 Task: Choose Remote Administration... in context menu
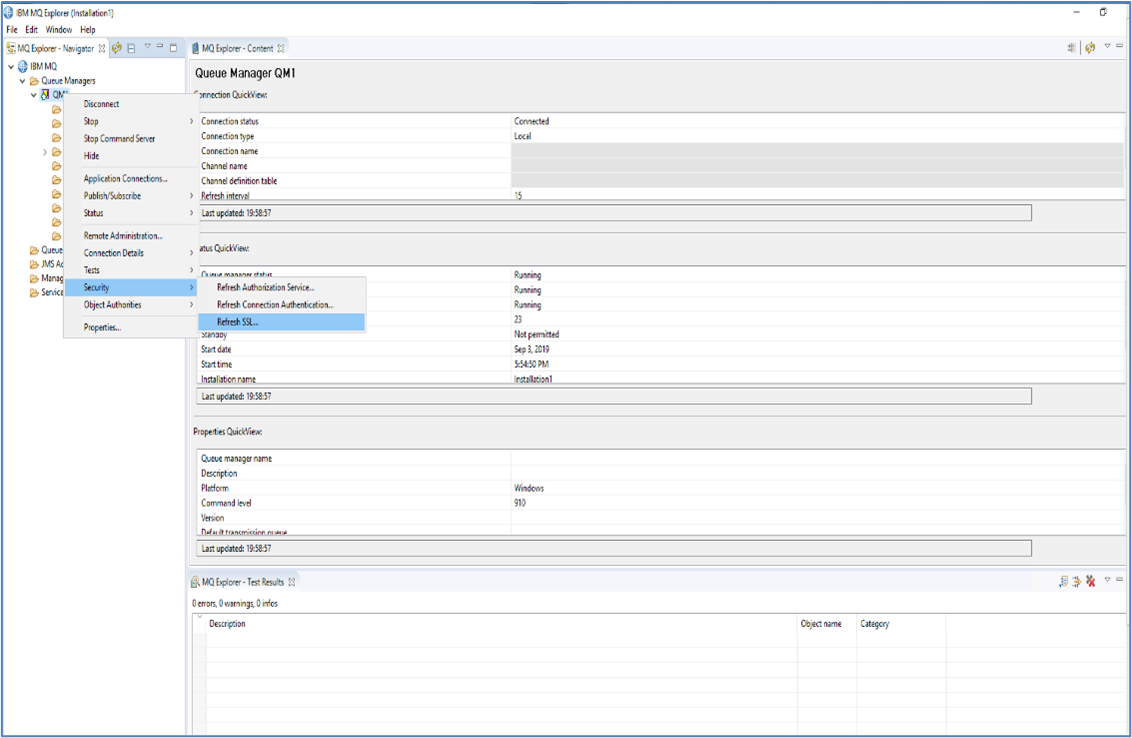point(131,235)
